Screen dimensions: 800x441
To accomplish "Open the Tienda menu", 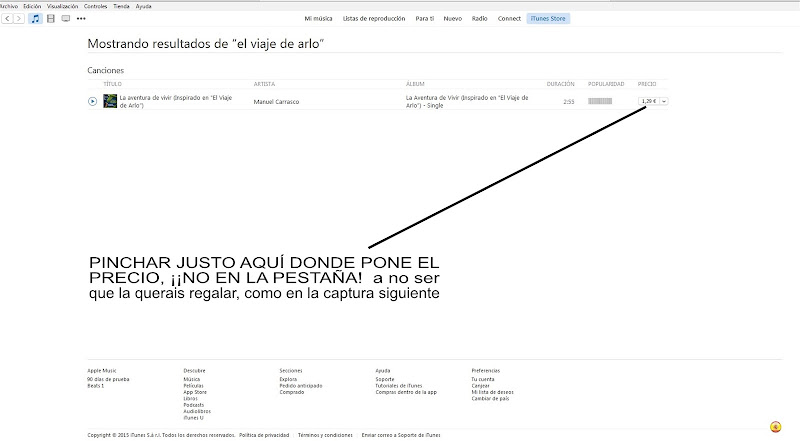I will [121, 7].
